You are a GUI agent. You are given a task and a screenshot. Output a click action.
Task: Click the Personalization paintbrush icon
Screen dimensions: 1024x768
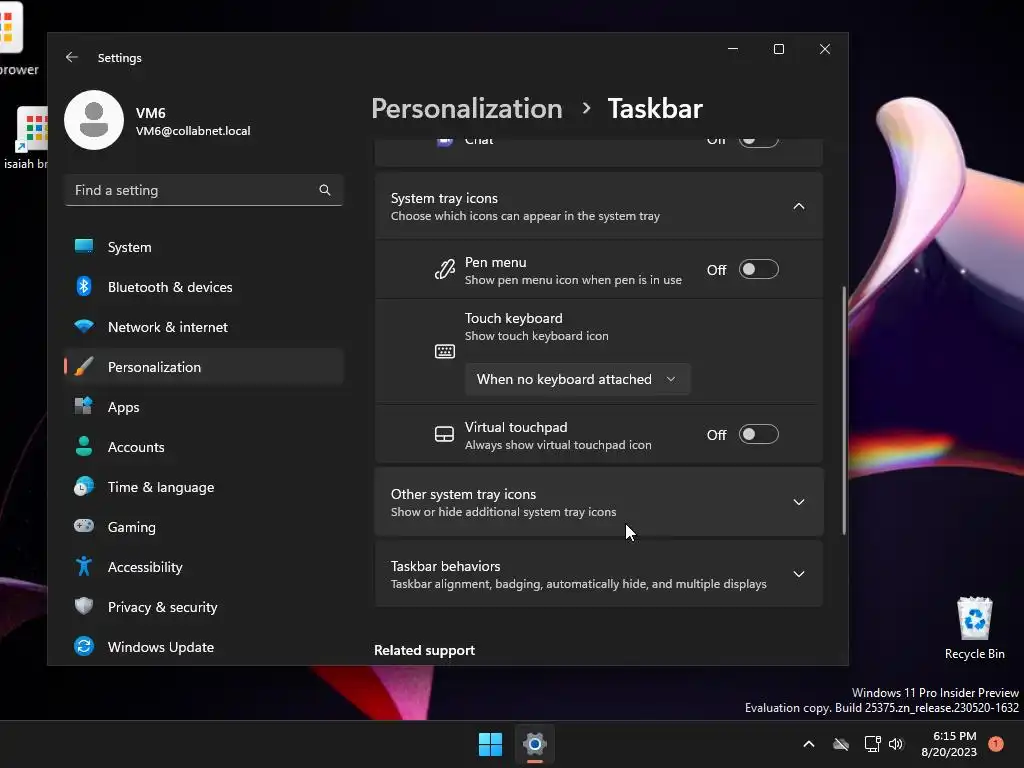coord(84,366)
